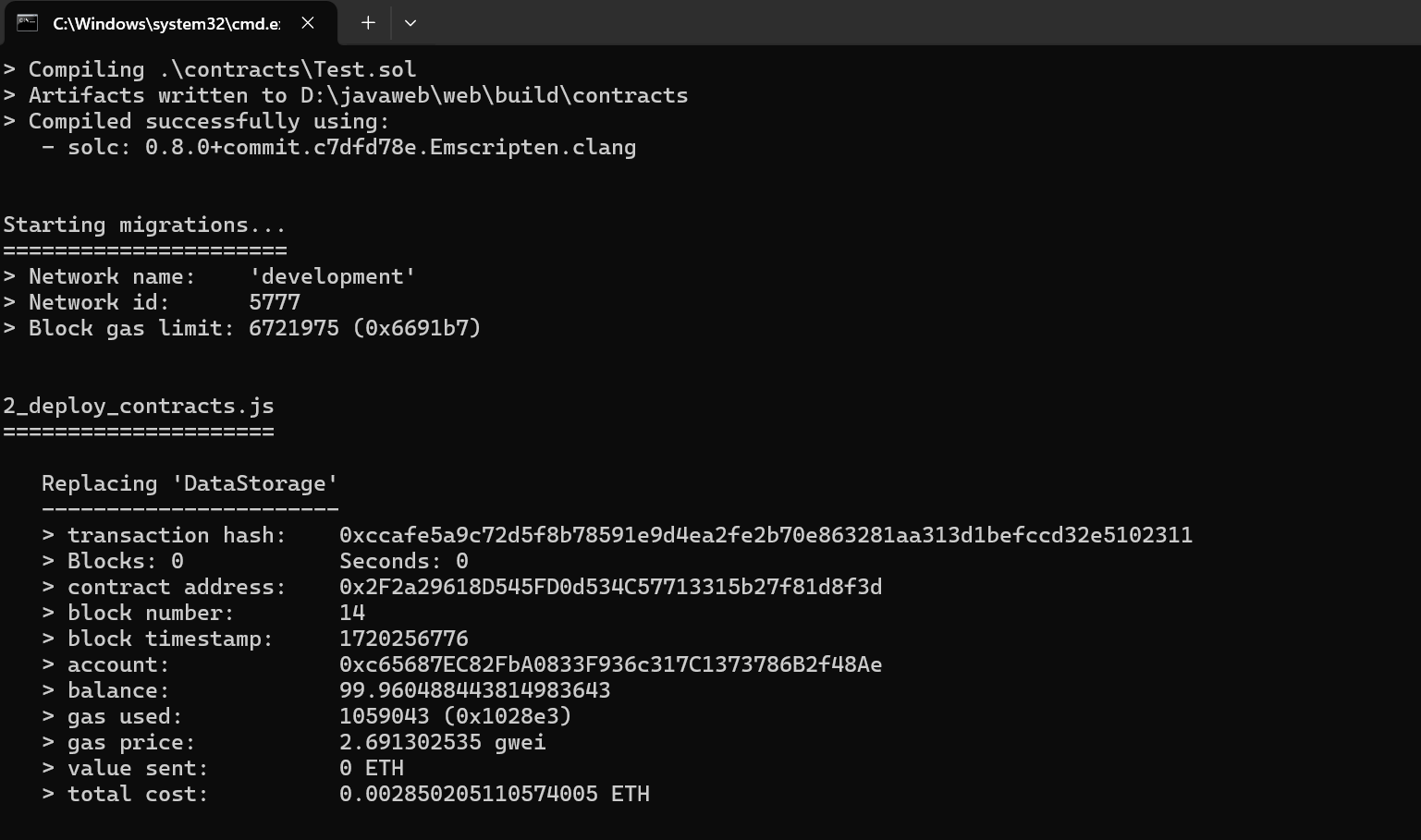The height and width of the screenshot is (840, 1421).
Task: Click the solc version line
Action: (338, 147)
